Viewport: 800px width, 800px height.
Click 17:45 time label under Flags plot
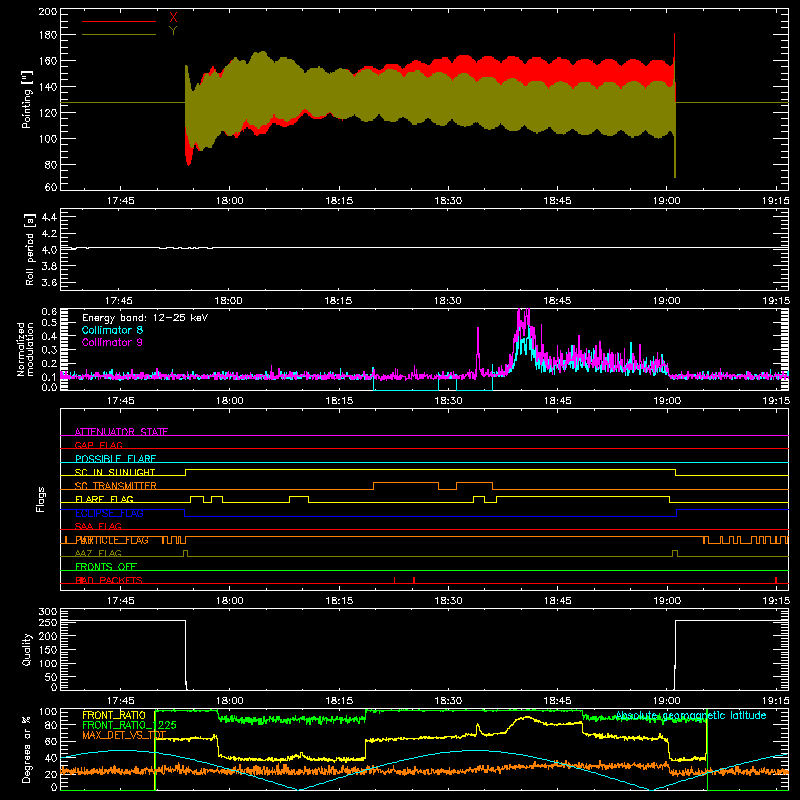(x=120, y=601)
